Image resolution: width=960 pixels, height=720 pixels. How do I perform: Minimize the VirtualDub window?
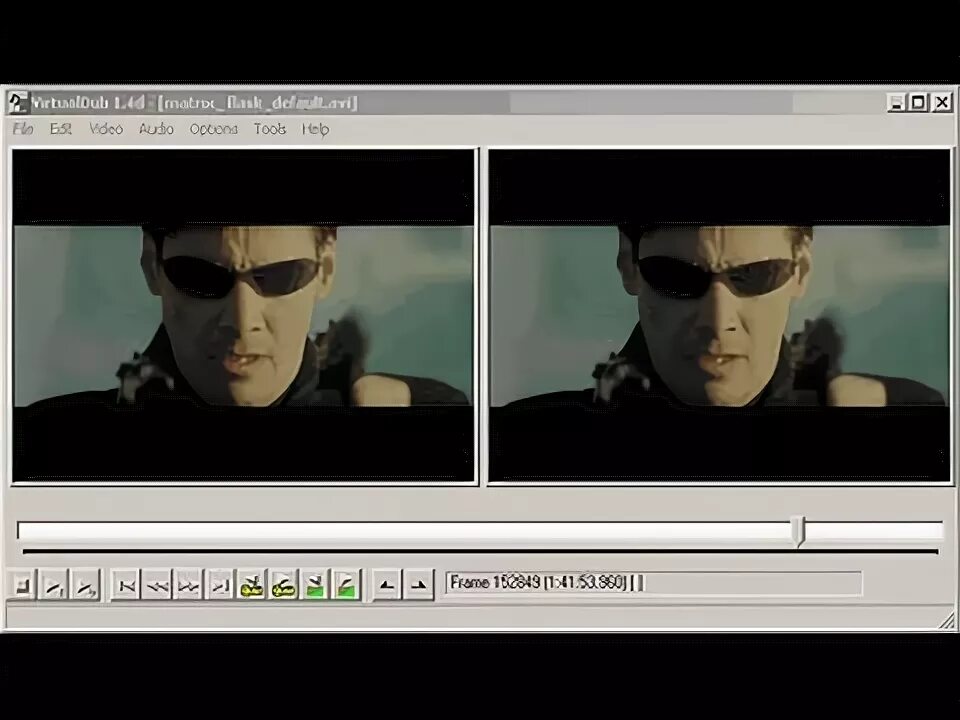[x=896, y=102]
